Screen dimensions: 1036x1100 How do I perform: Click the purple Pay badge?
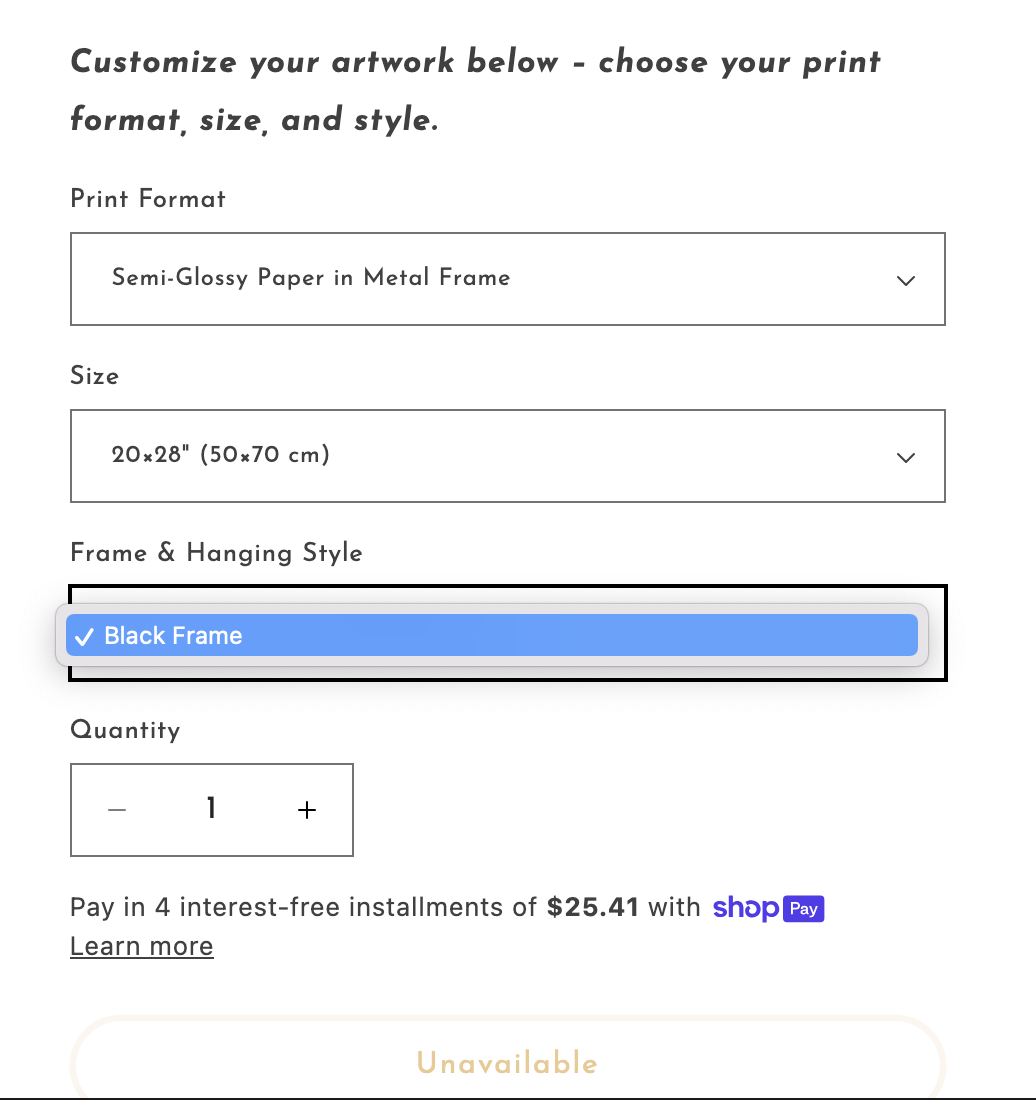click(804, 908)
